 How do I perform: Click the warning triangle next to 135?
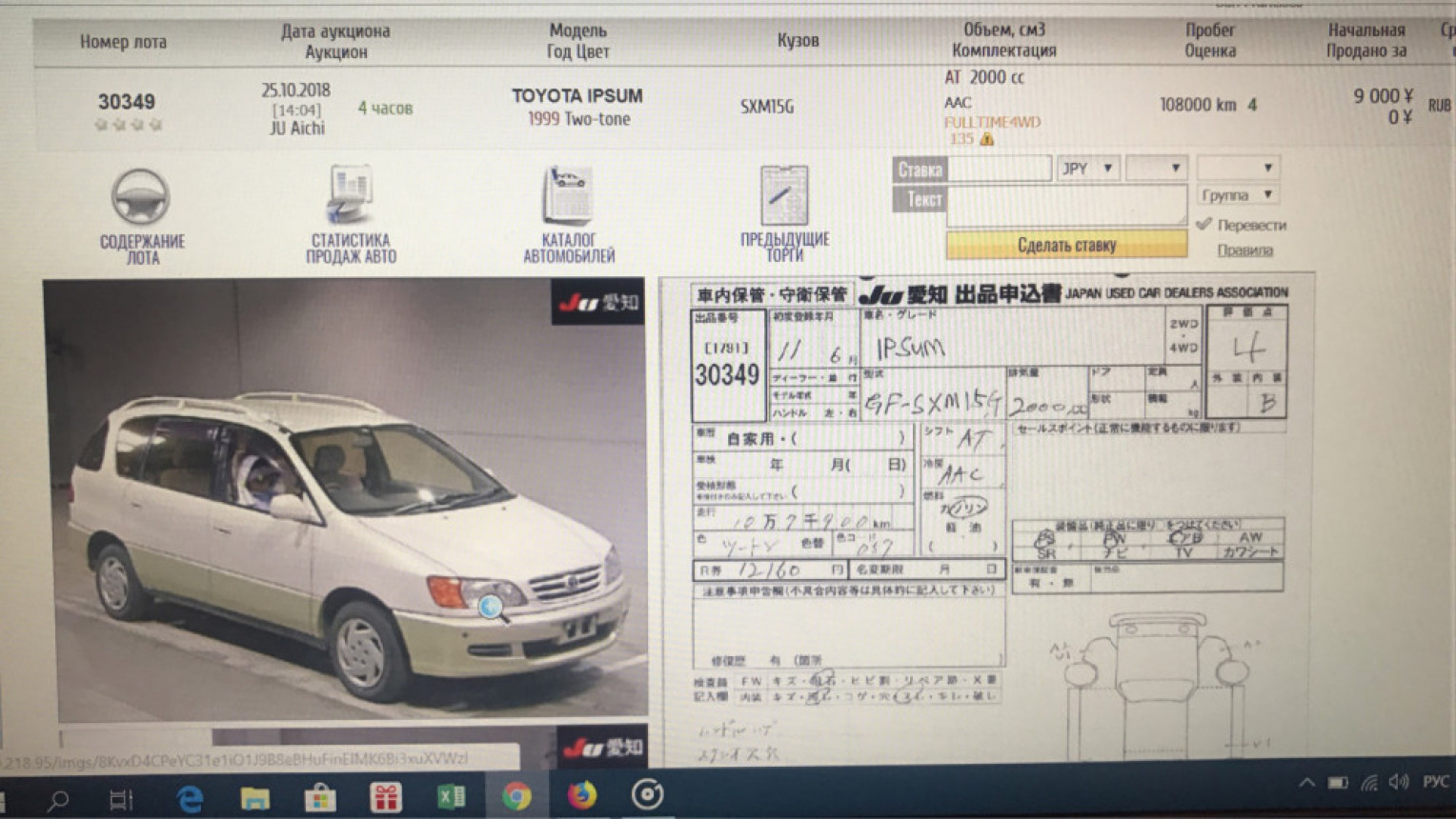(x=987, y=139)
